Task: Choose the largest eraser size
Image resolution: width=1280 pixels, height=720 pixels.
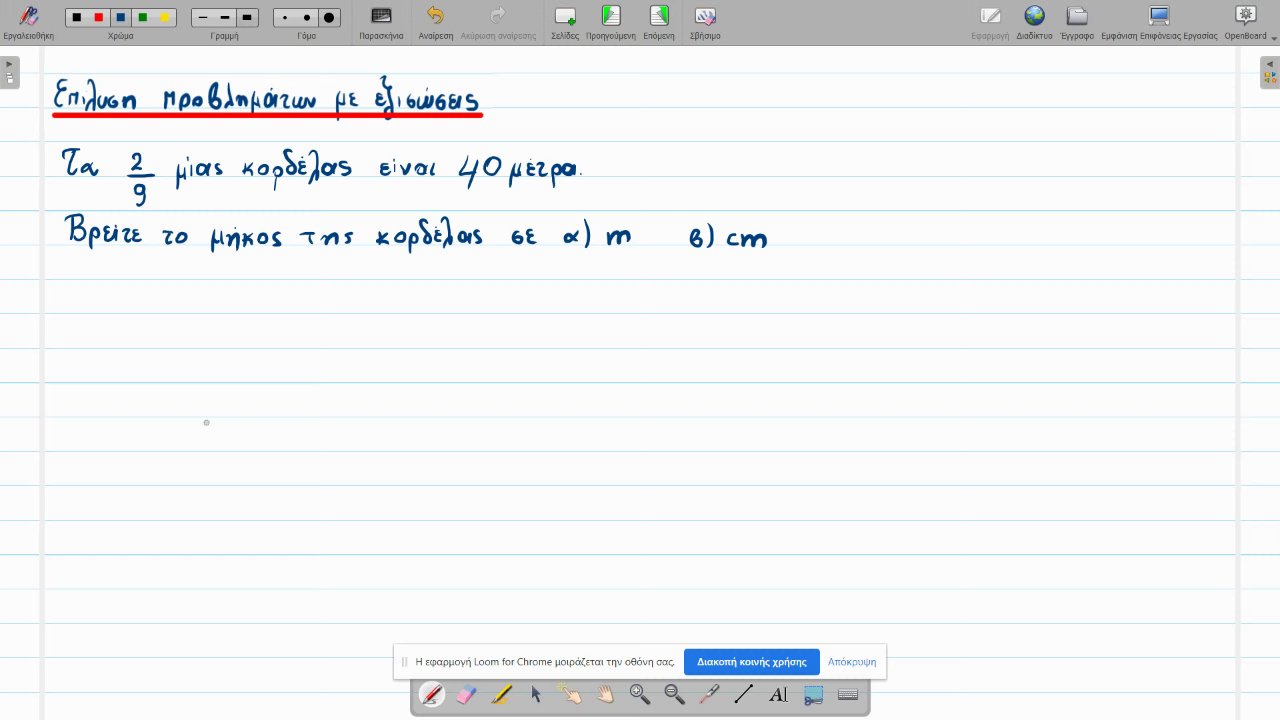Action: [329, 18]
